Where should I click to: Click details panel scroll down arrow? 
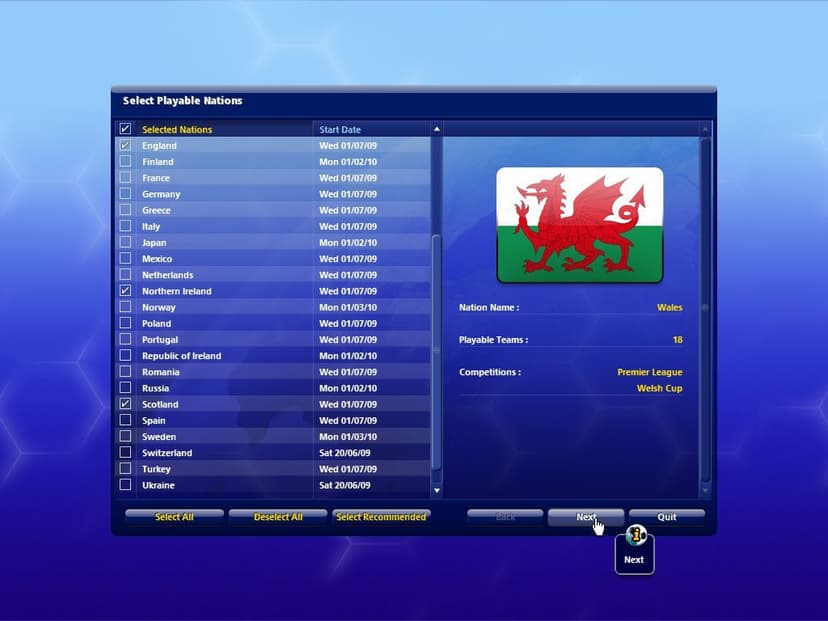[705, 491]
